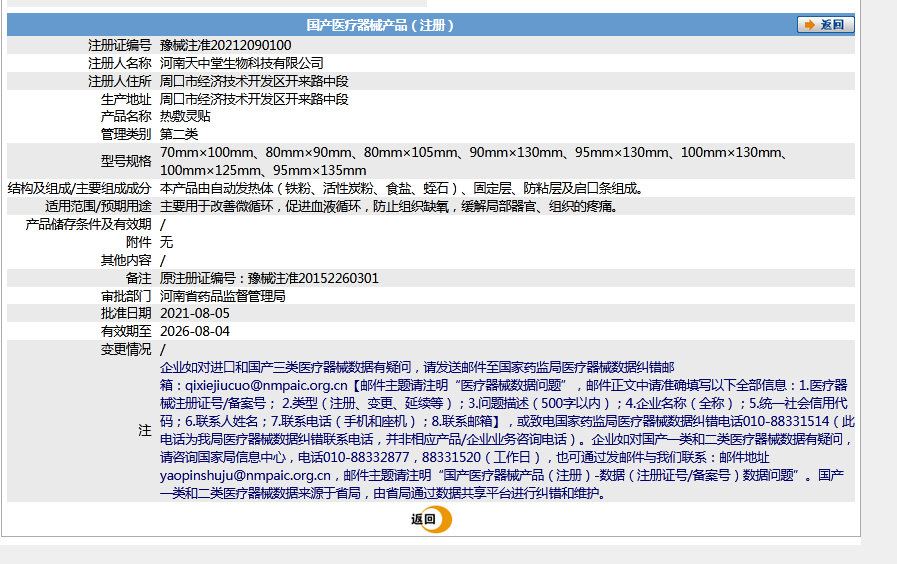Click the 变更情况 label
The image size is (897, 564).
pyautogui.click(x=126, y=349)
